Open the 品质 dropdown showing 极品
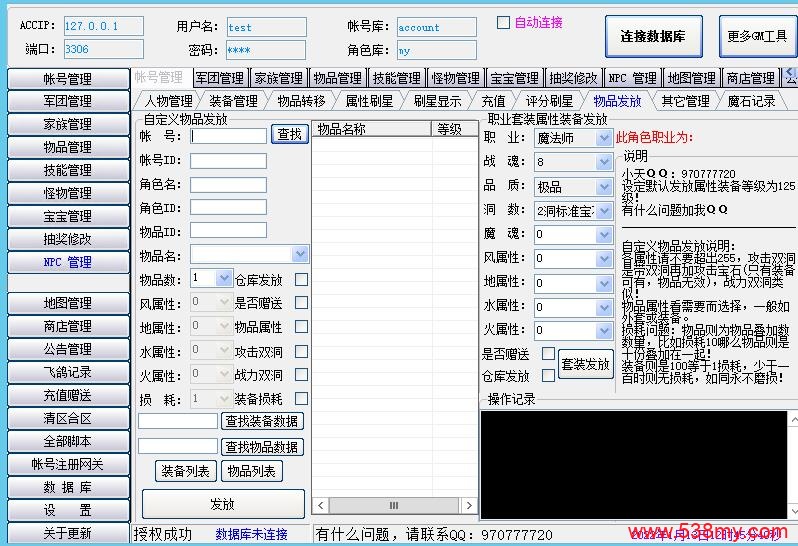 coord(604,187)
